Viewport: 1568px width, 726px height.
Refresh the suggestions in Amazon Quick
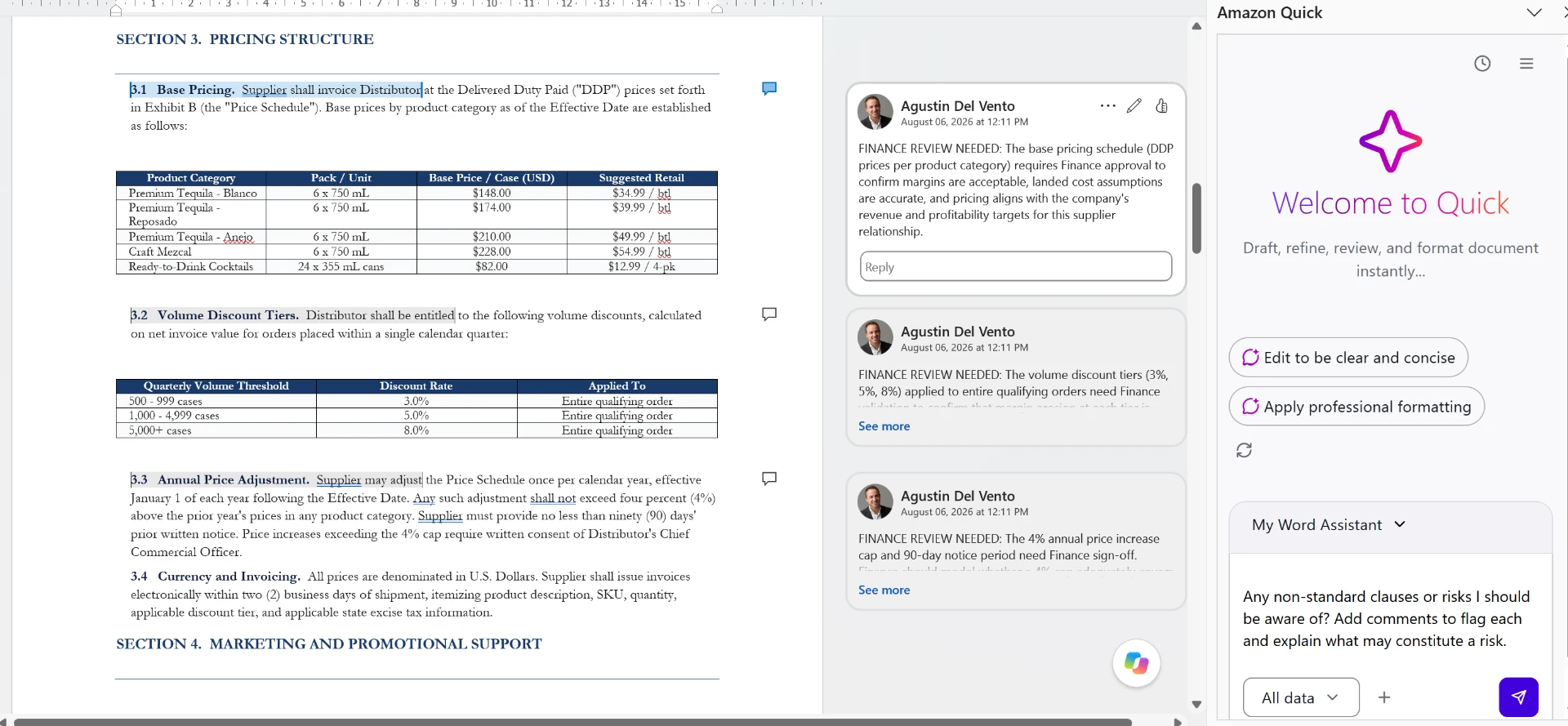(1244, 450)
